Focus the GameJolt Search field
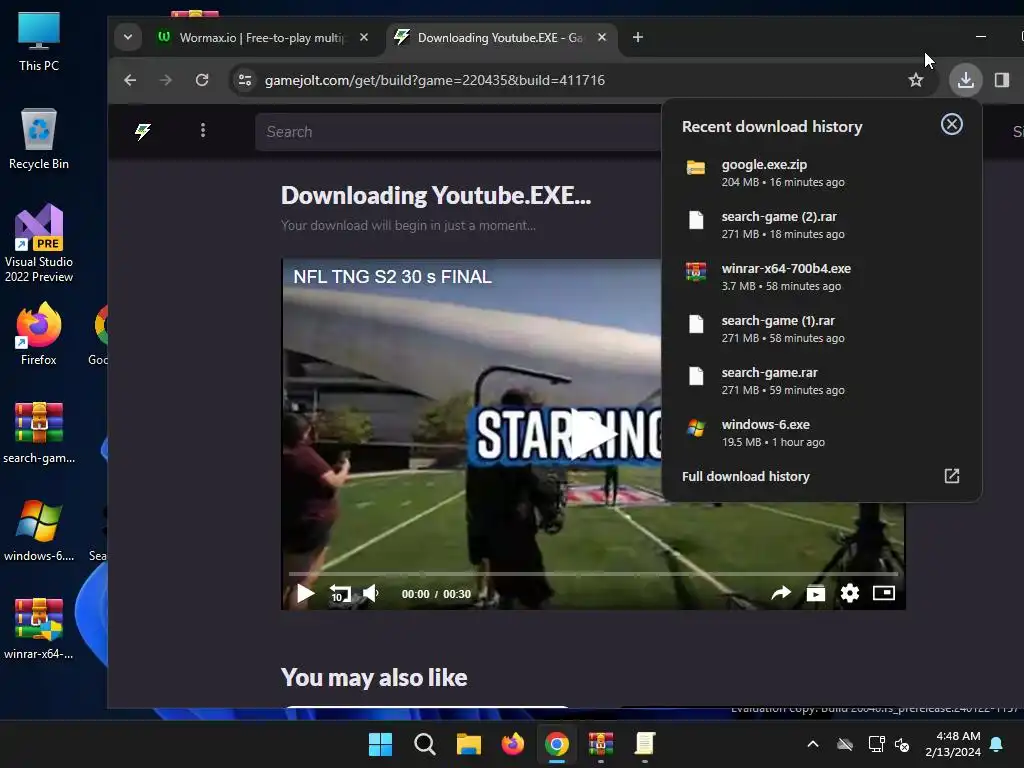This screenshot has width=1024, height=768. click(457, 132)
